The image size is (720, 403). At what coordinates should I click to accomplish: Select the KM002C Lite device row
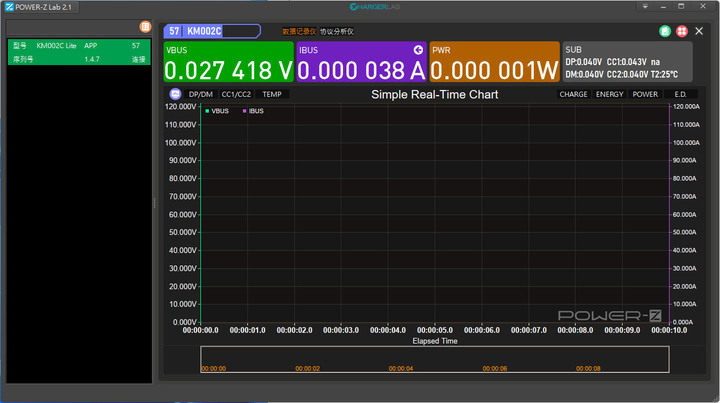tap(79, 52)
